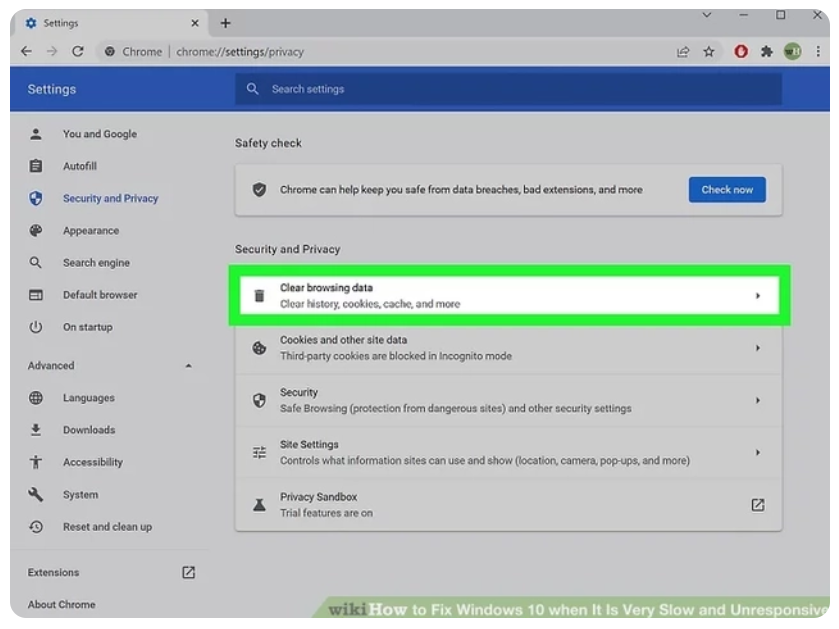Open the Downloads settings section
839x629 pixels.
pyautogui.click(x=89, y=430)
